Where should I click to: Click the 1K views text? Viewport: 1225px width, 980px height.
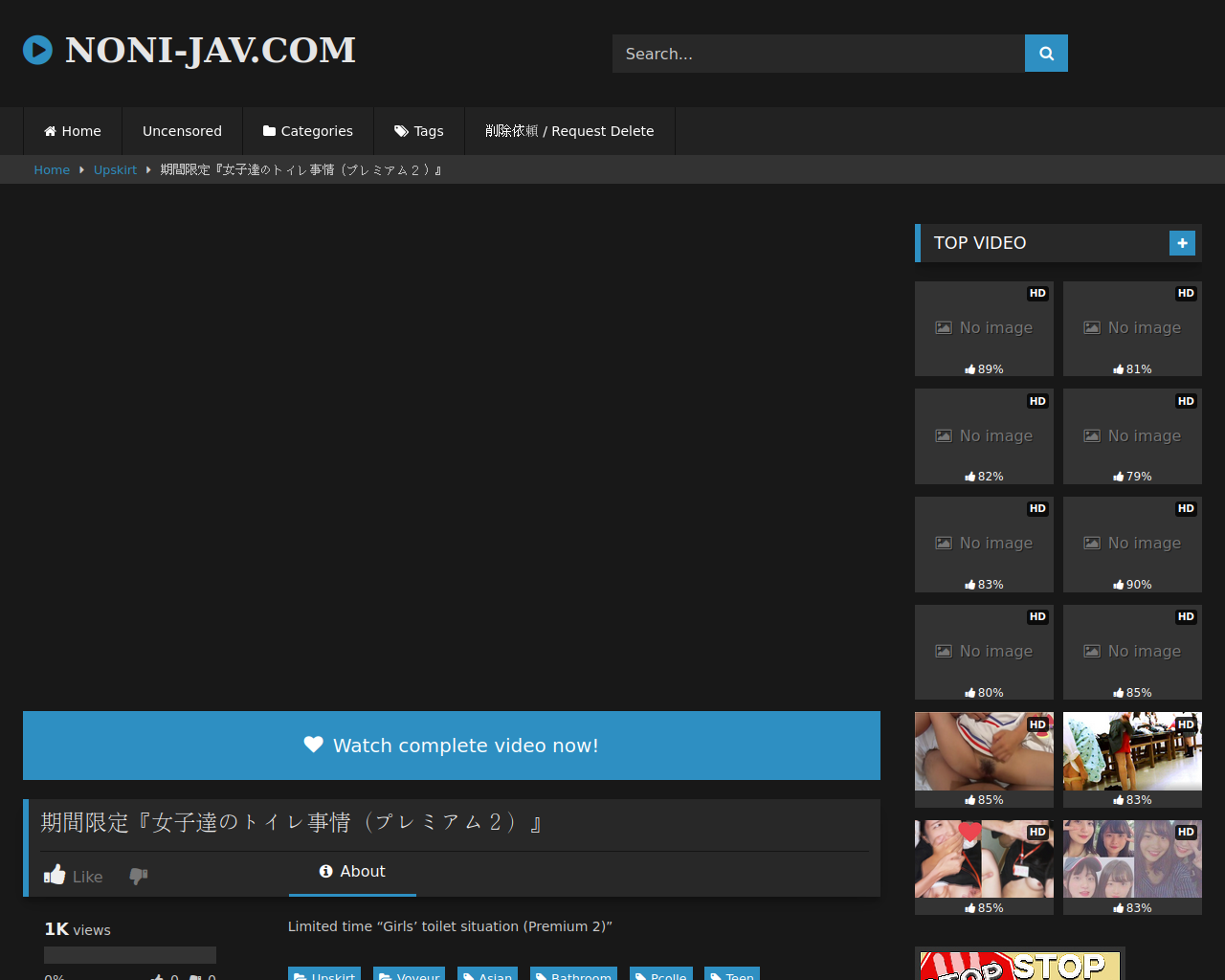click(x=78, y=929)
